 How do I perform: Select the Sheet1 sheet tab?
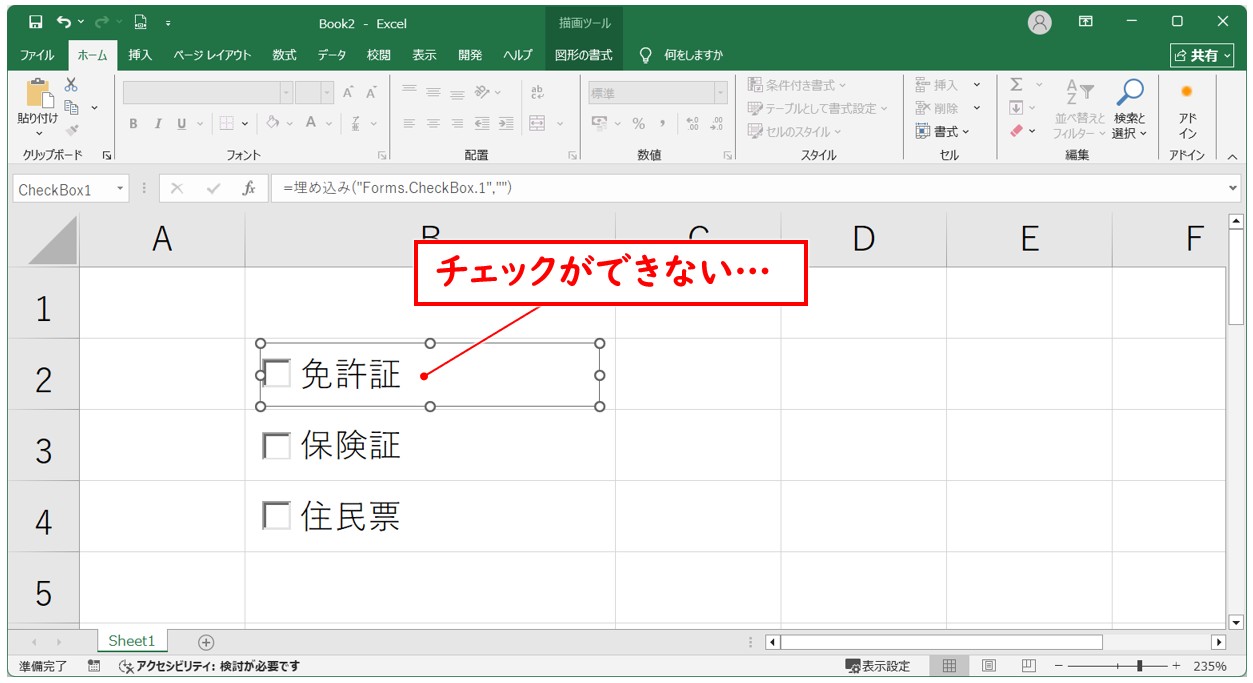click(132, 641)
